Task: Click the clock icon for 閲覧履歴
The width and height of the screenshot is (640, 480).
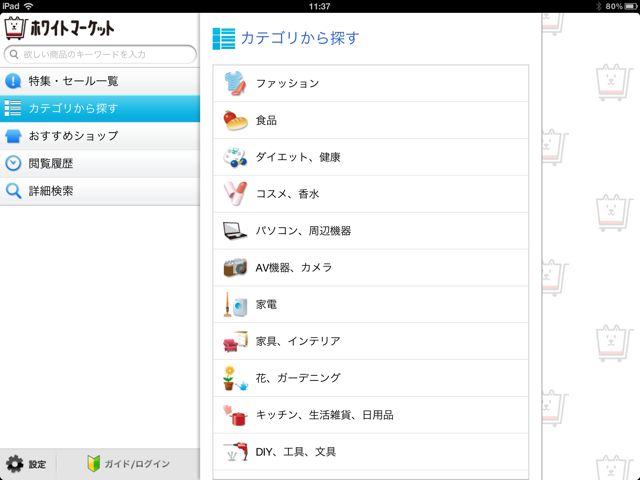Action: click(13, 163)
